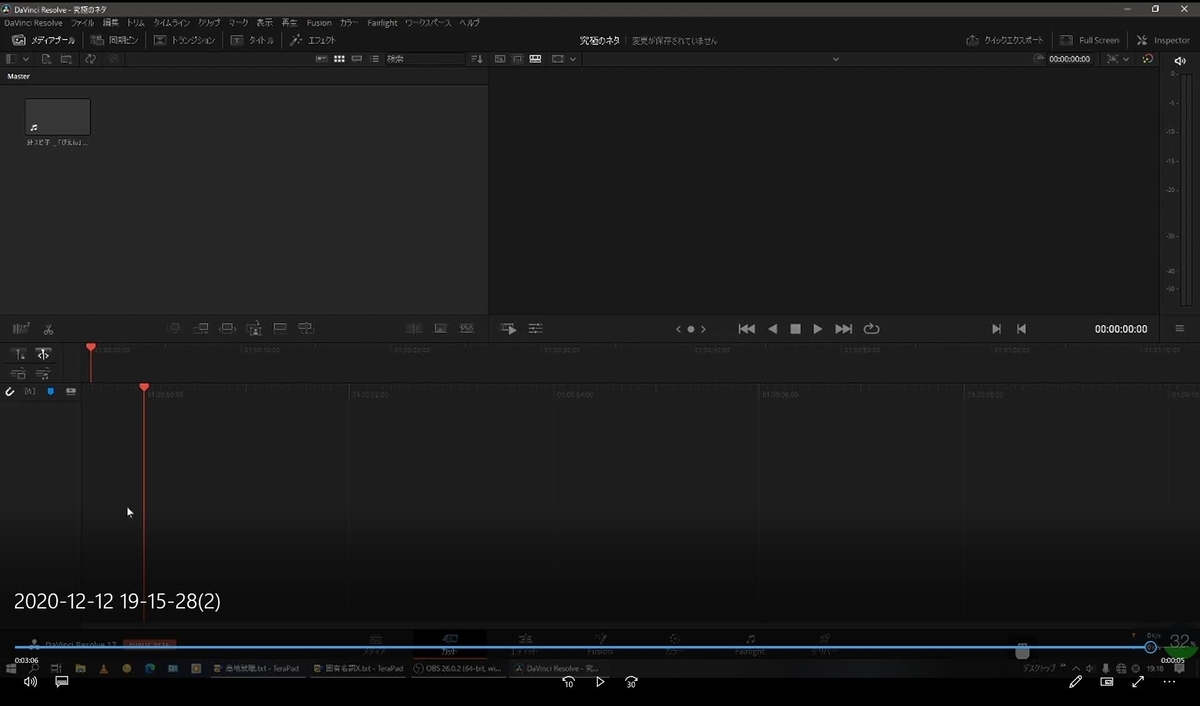Click the import media icon
The width and height of the screenshot is (1200, 706).
click(46, 59)
